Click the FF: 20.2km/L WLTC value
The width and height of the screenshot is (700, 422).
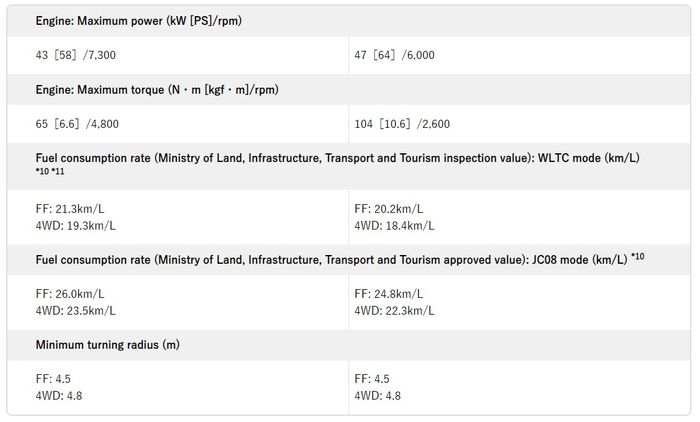click(388, 209)
